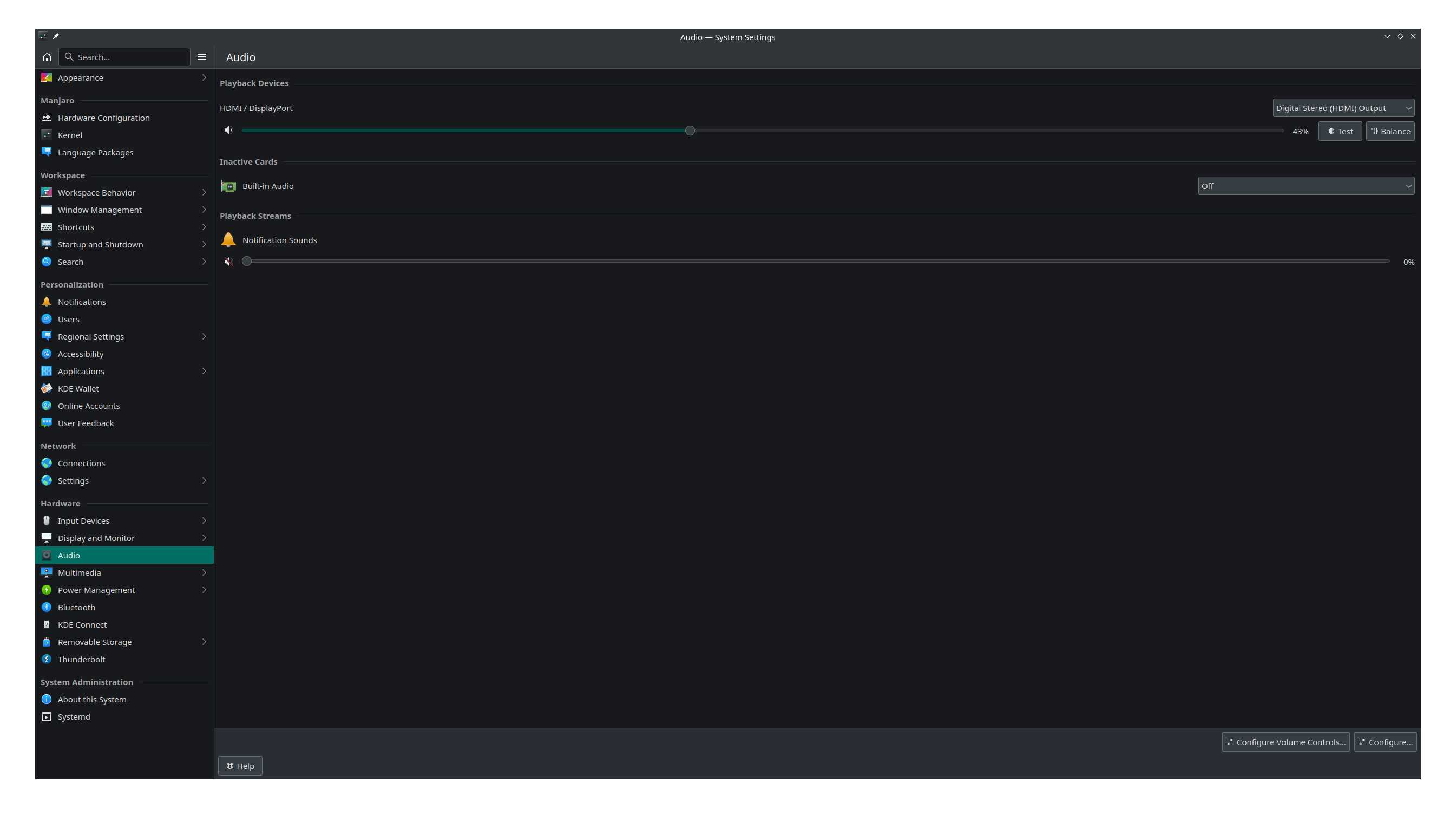This screenshot has width=1456, height=821.
Task: Click the pin icon in the title bar
Action: tap(56, 36)
